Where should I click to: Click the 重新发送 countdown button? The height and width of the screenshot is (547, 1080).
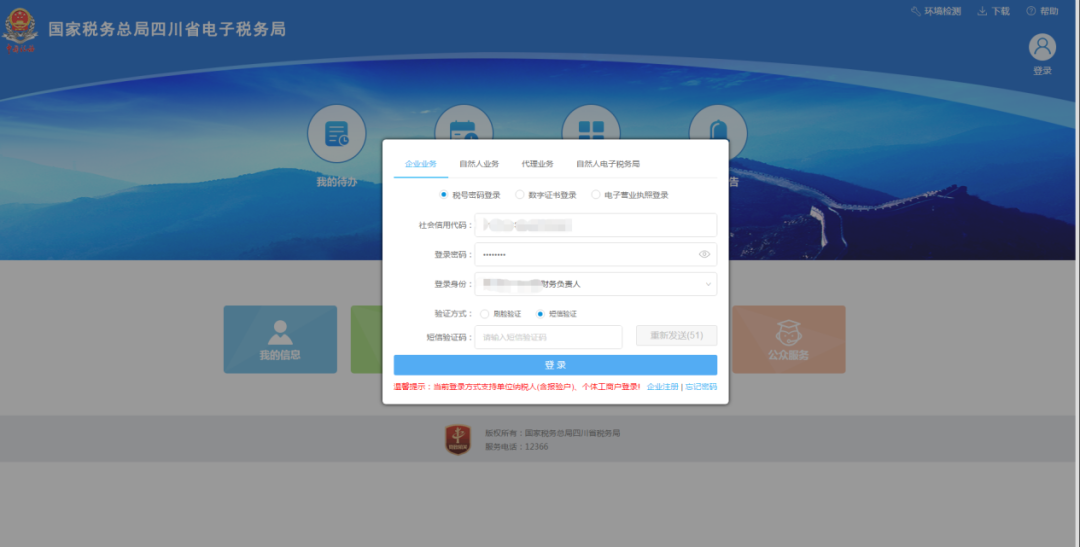pos(676,336)
